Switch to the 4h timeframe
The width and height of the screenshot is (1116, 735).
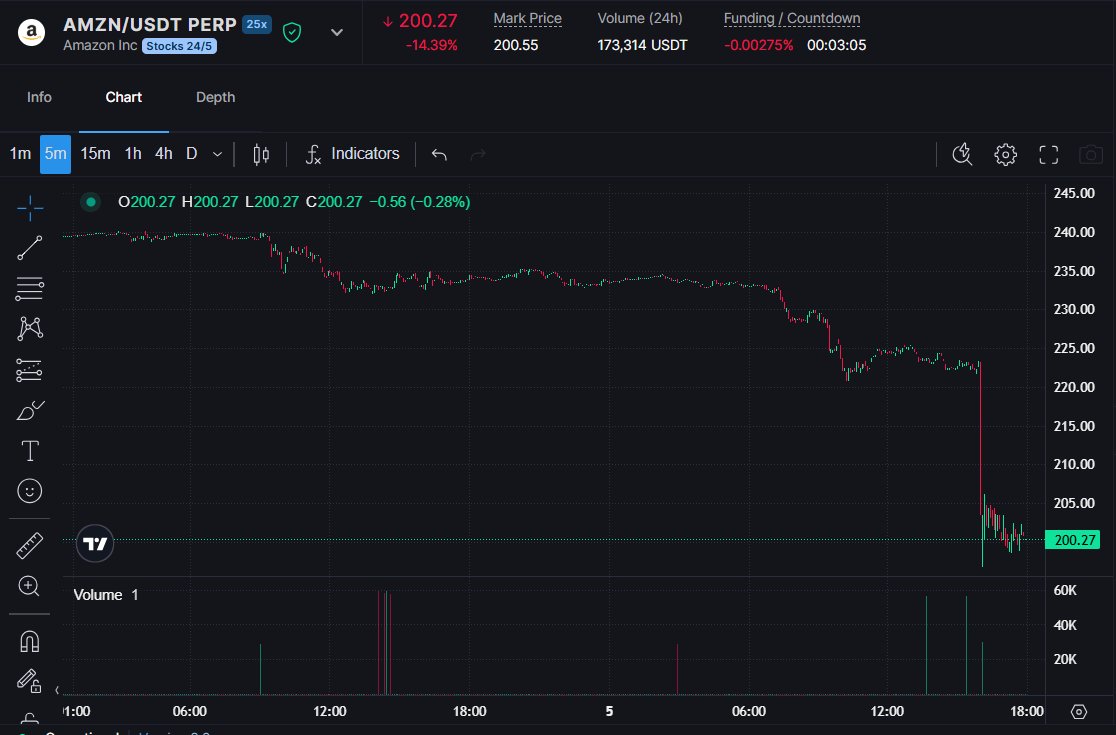[x=164, y=154]
